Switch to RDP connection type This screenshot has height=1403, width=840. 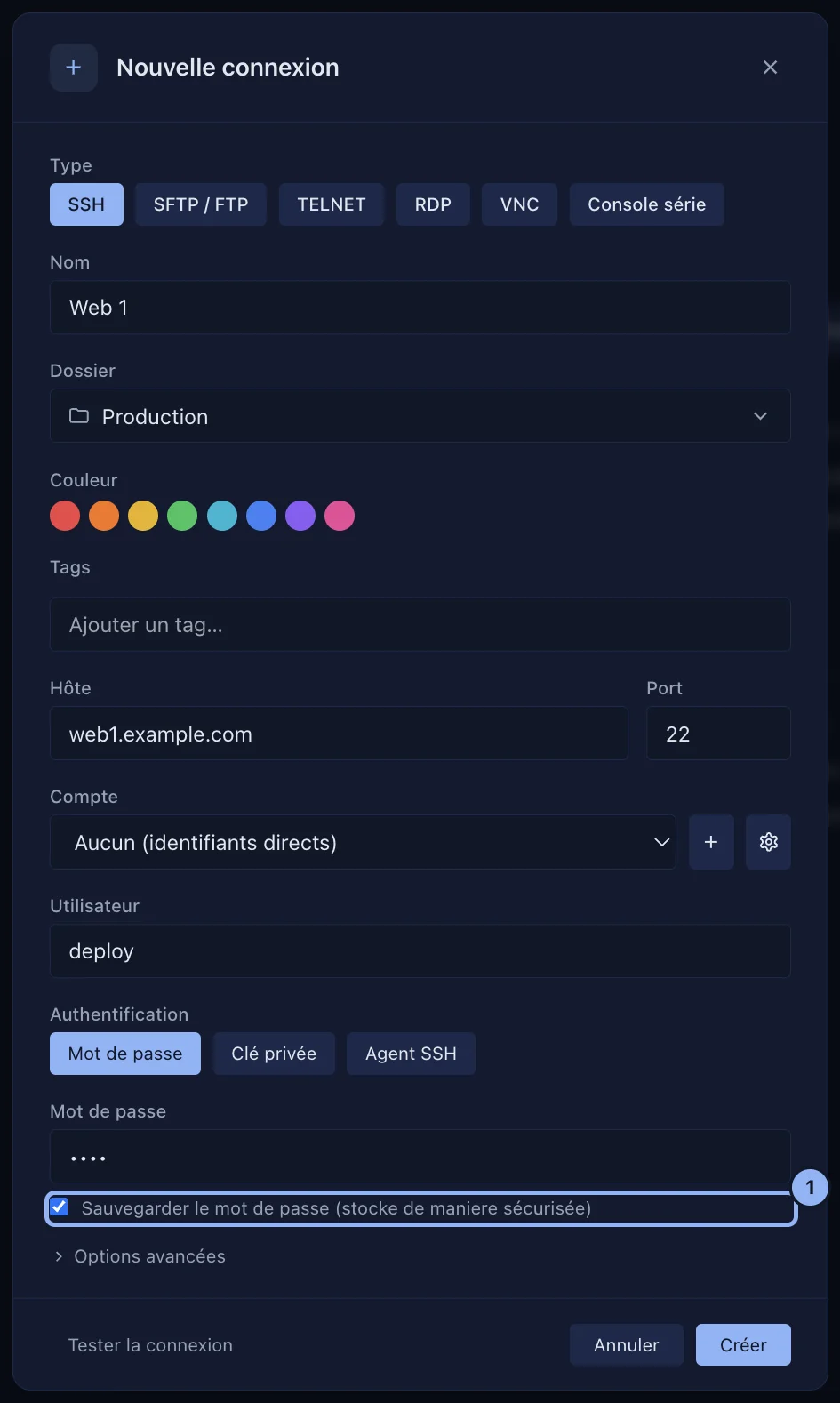click(433, 204)
